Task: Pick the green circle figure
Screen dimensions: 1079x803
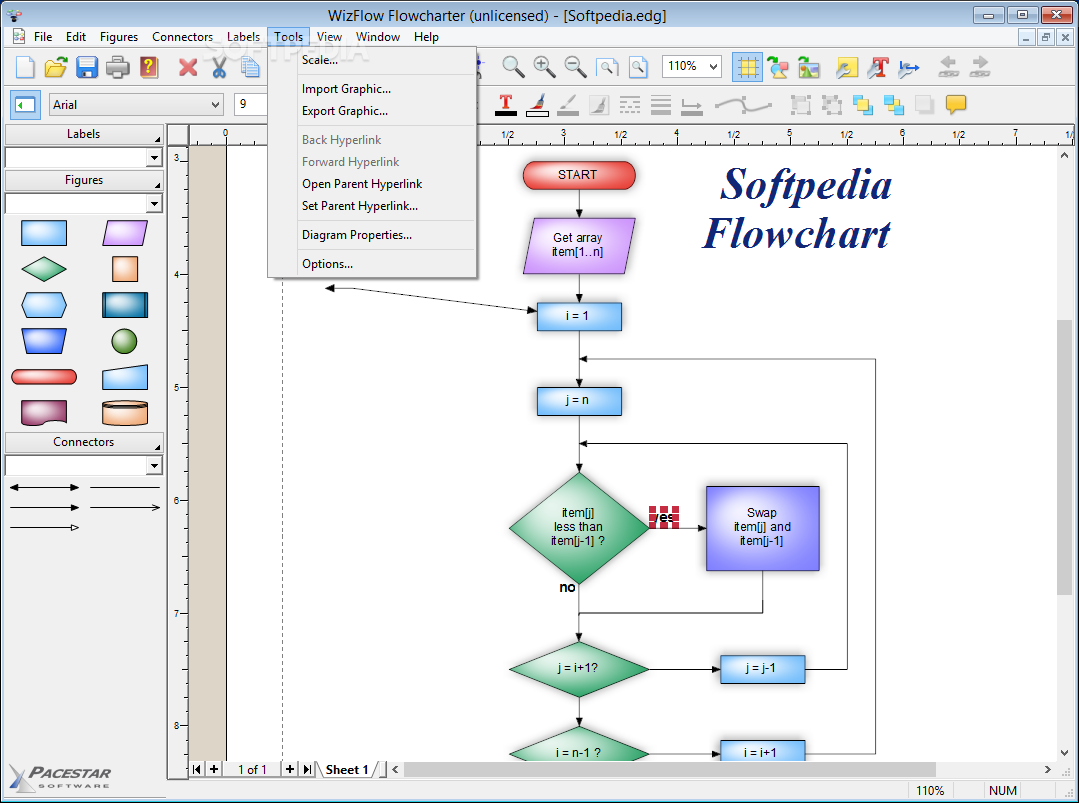Action: [125, 341]
